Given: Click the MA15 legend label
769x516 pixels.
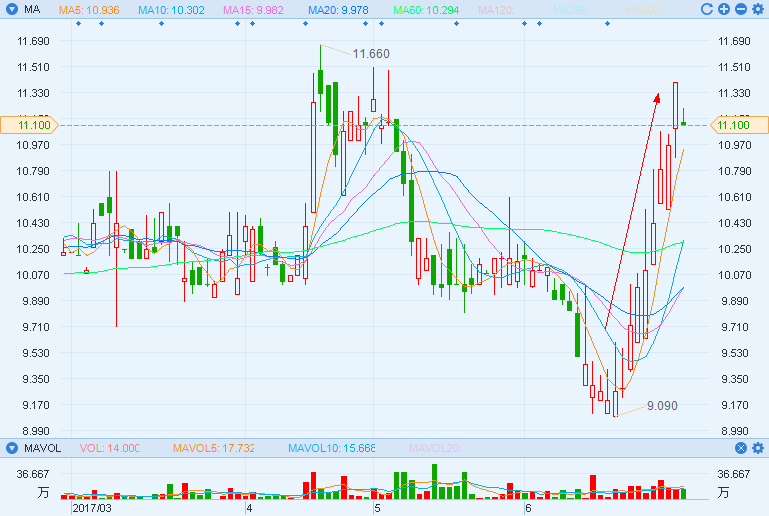Looking at the screenshot, I should [254, 9].
